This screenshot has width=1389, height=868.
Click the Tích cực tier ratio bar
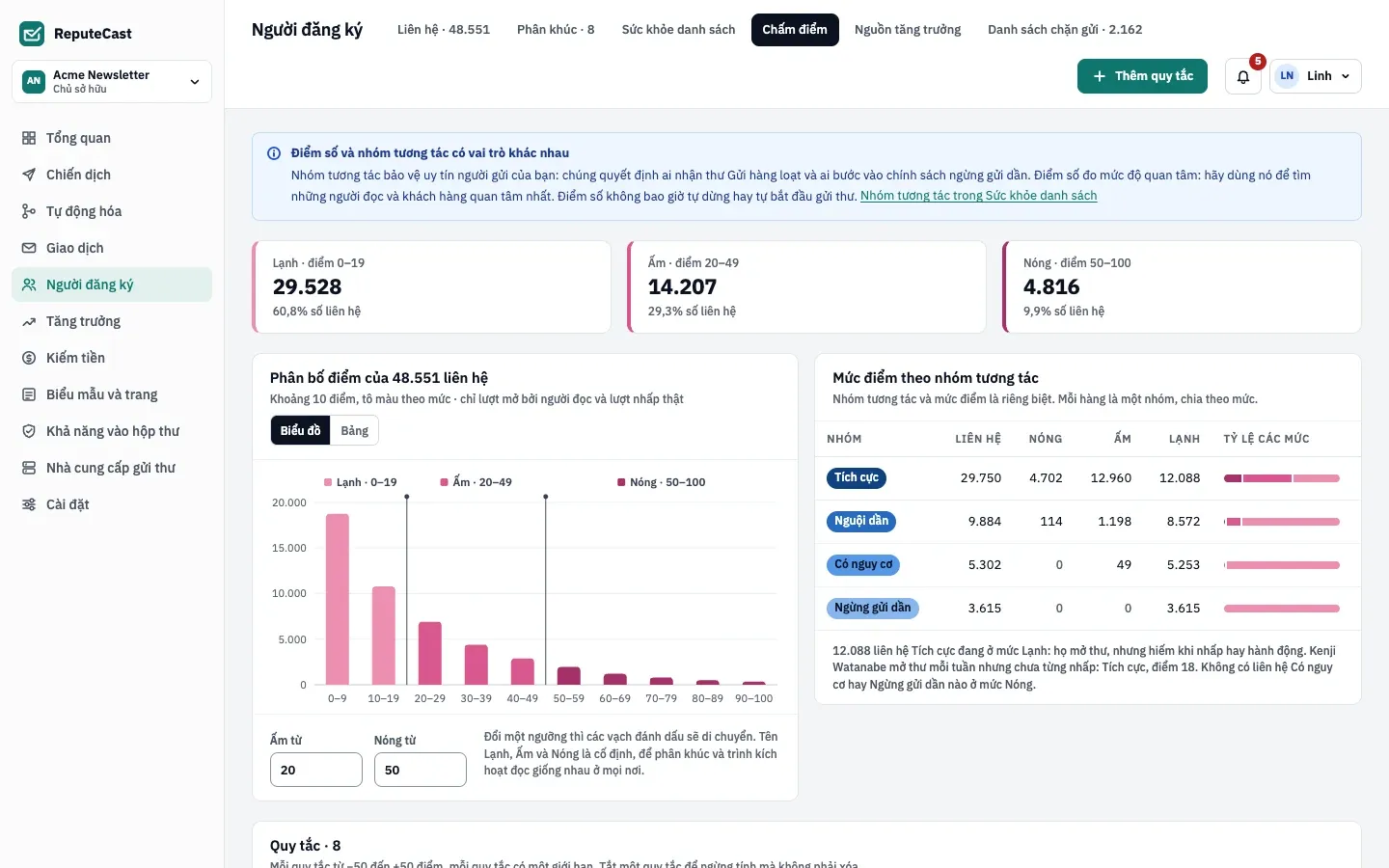coord(1282,478)
